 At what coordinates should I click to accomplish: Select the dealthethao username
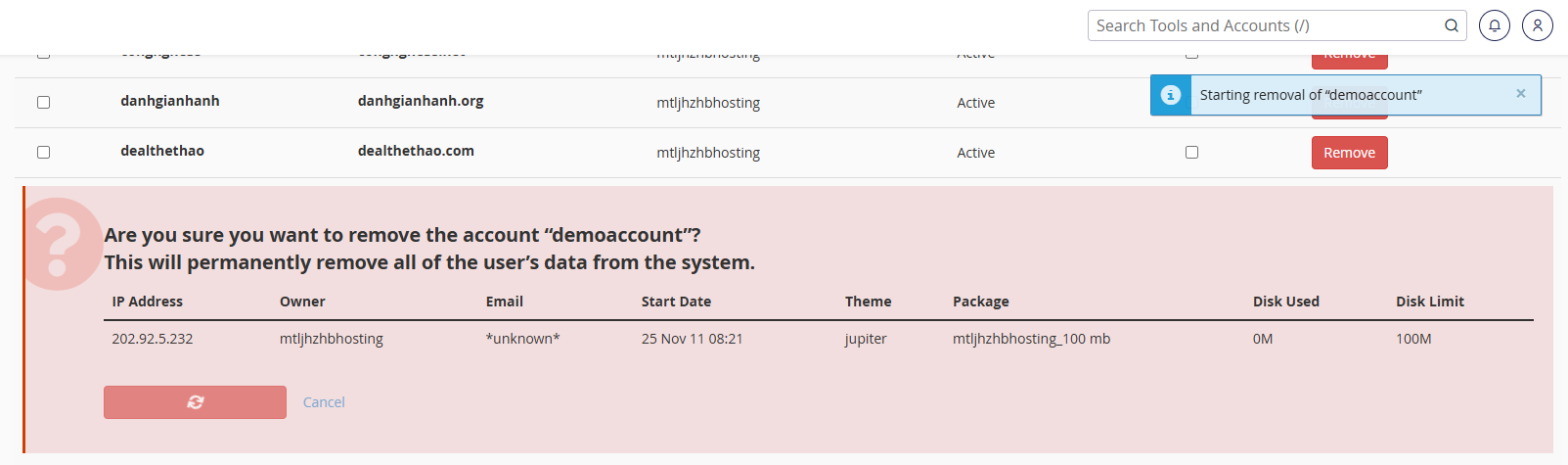click(x=162, y=151)
